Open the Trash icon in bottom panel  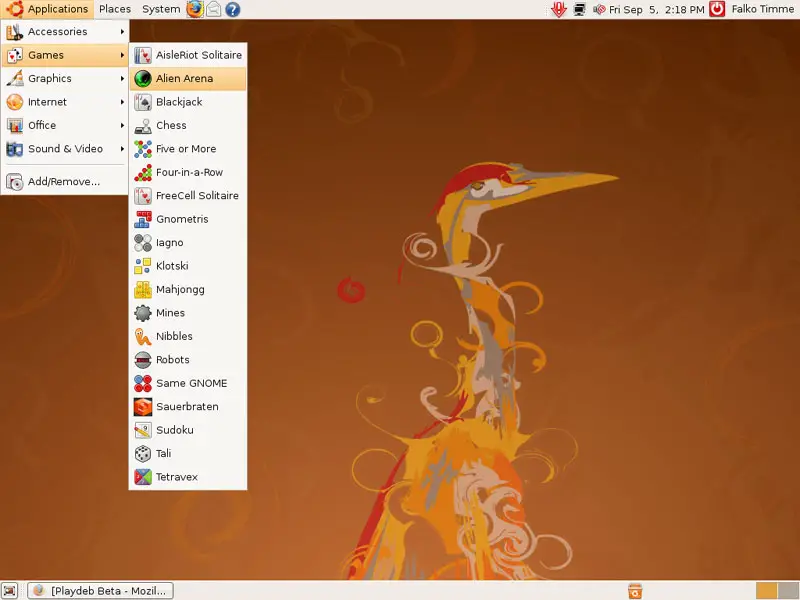coord(635,591)
